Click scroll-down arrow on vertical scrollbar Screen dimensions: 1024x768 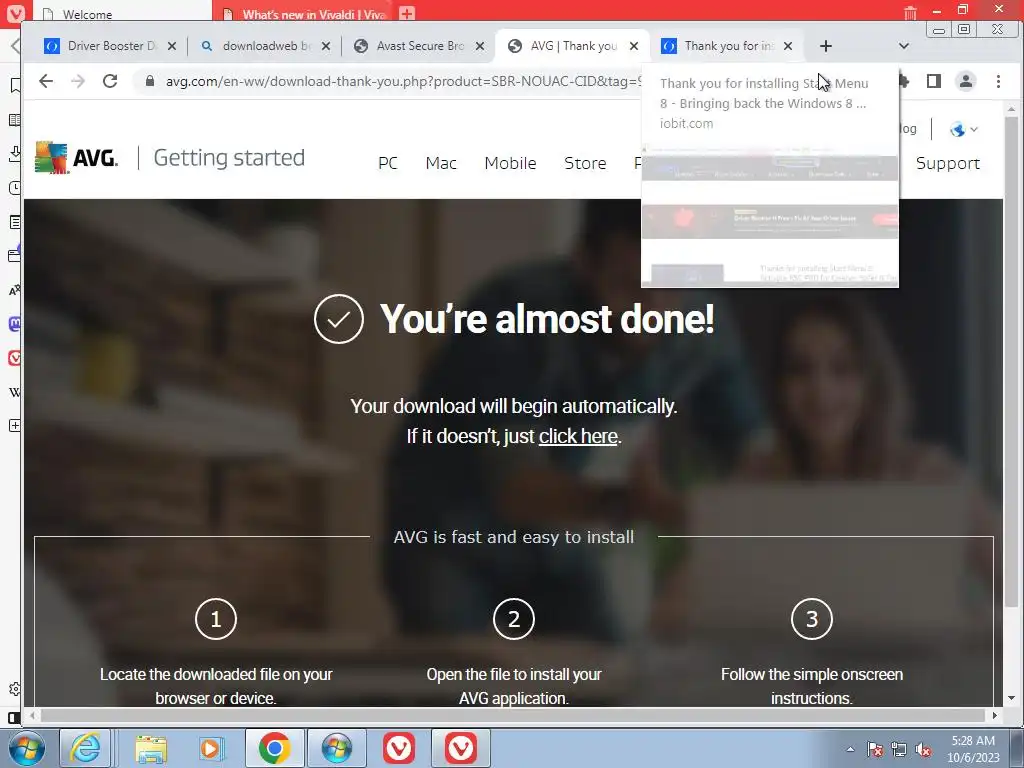[x=1012, y=697]
